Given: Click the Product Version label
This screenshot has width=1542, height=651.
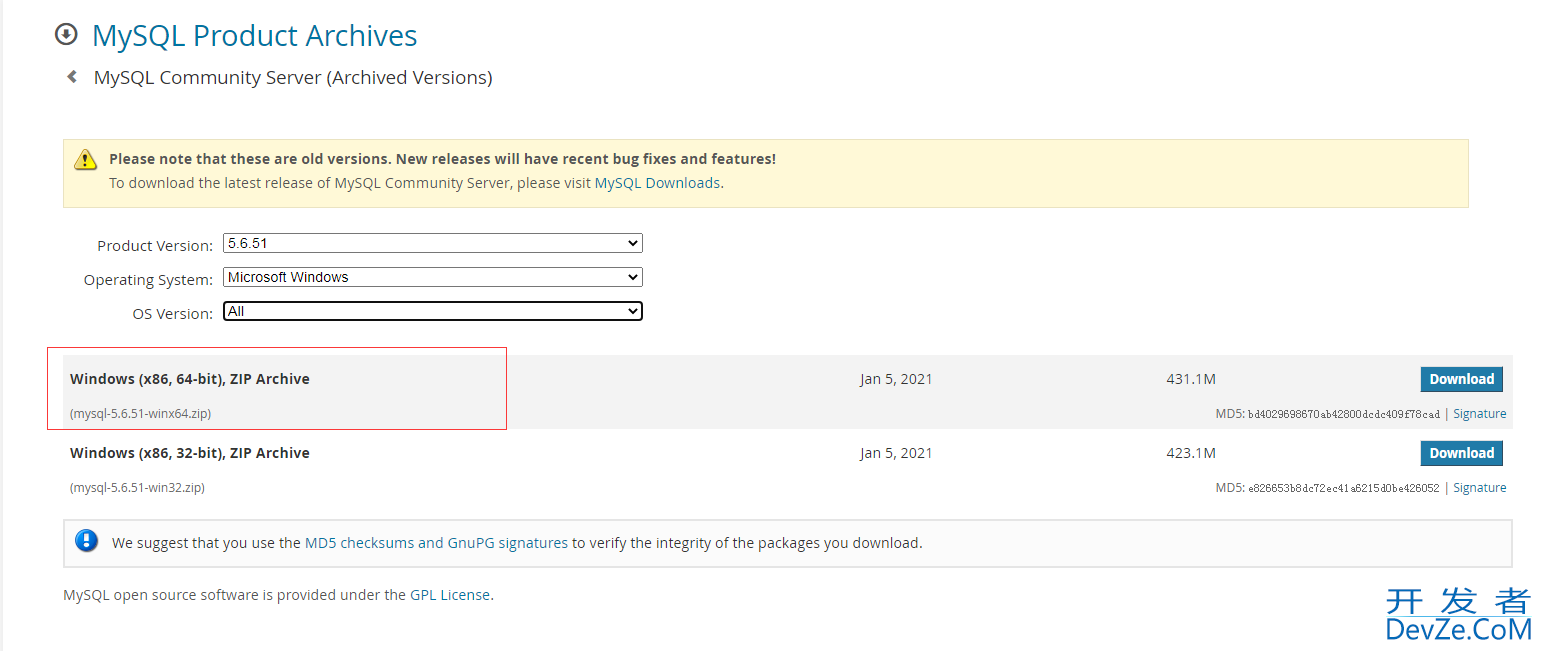Looking at the screenshot, I should pyautogui.click(x=155, y=246).
